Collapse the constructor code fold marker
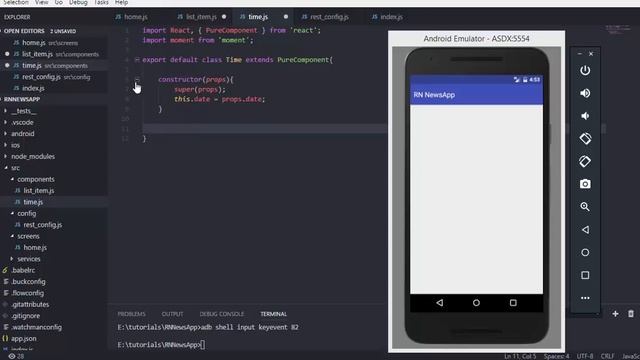640x360 pixels. (x=137, y=79)
